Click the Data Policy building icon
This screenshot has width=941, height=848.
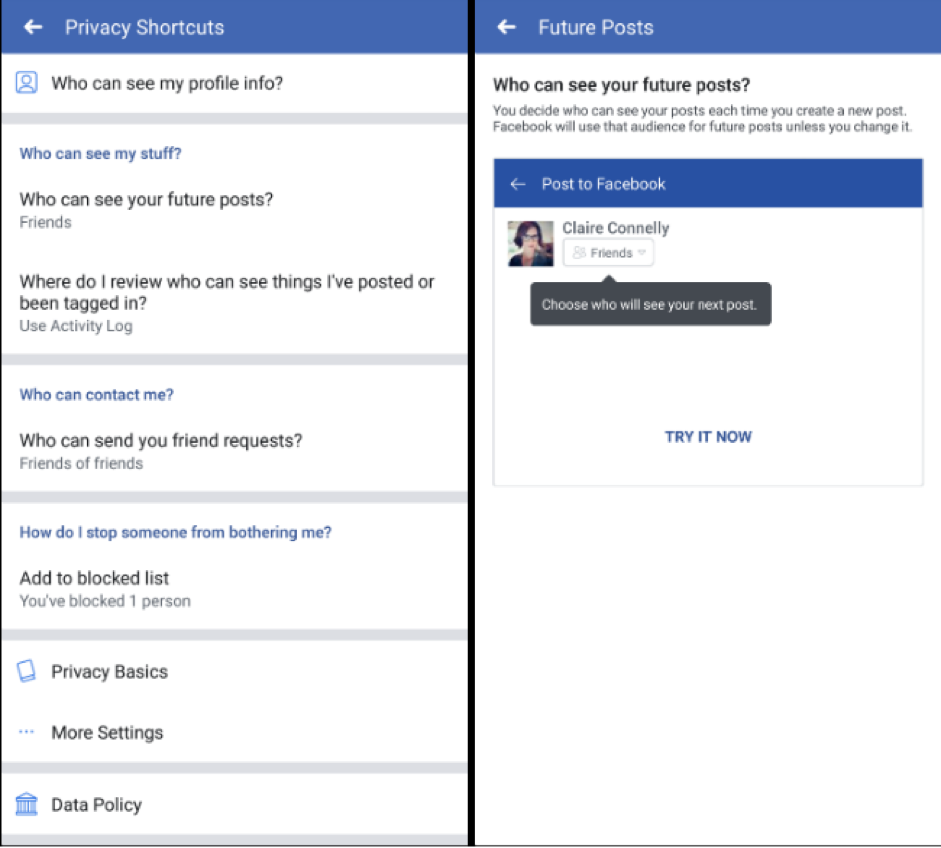coord(27,804)
